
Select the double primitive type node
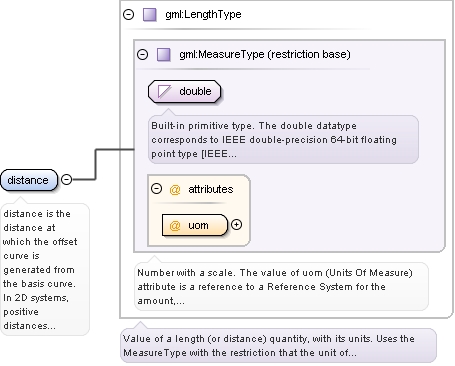point(184,91)
